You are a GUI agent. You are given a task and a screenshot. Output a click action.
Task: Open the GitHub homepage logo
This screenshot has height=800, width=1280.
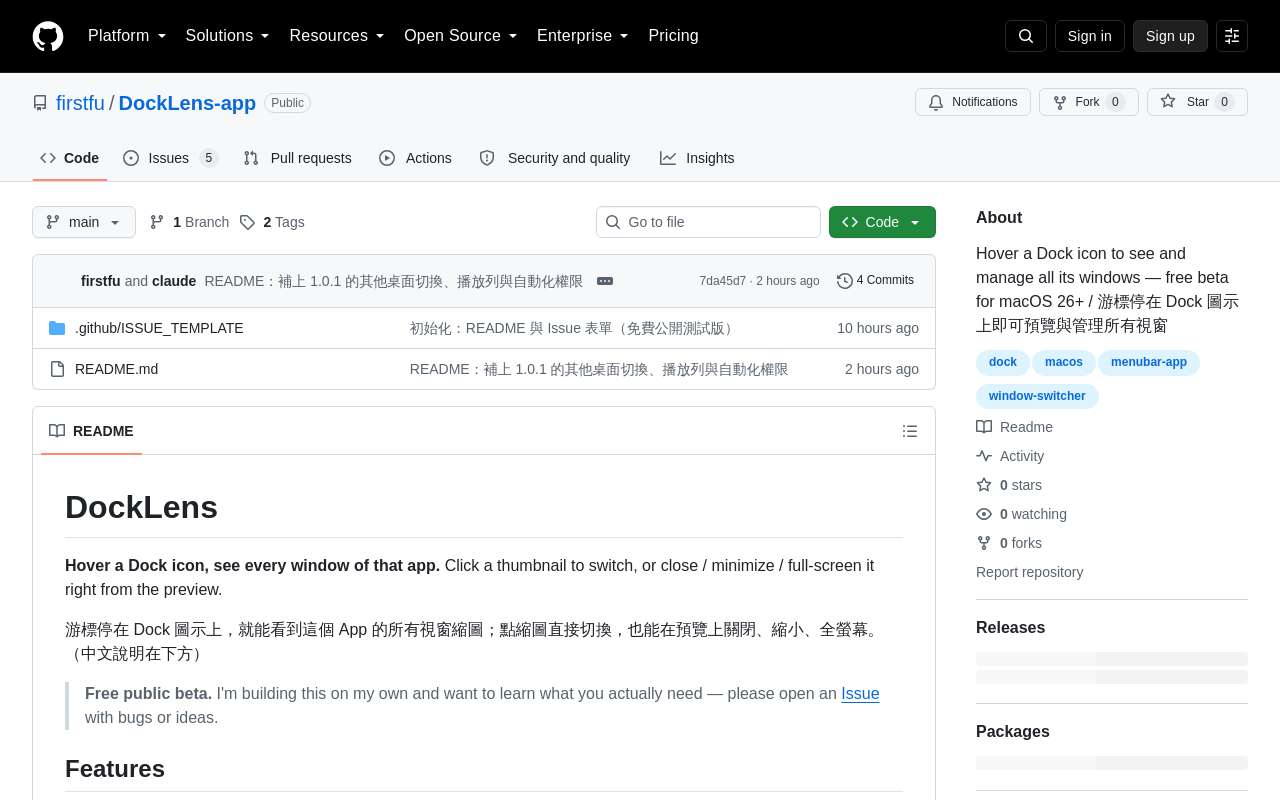[48, 36]
